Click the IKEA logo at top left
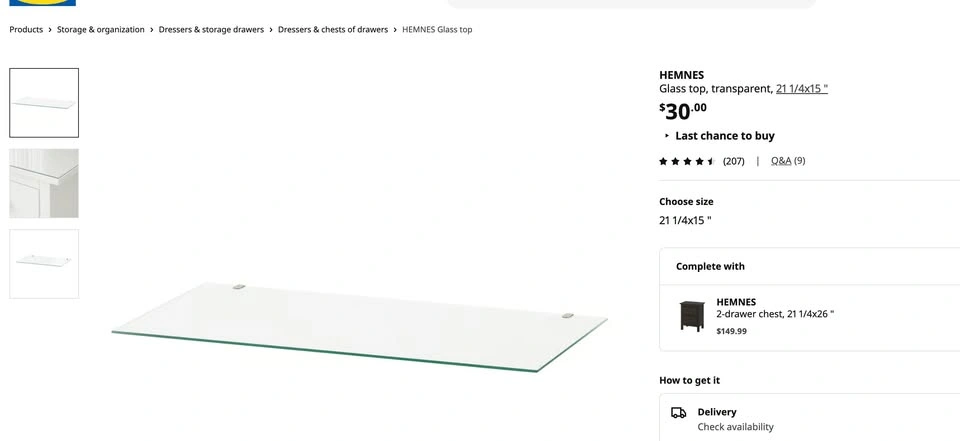The width and height of the screenshot is (960, 441). 43,3
